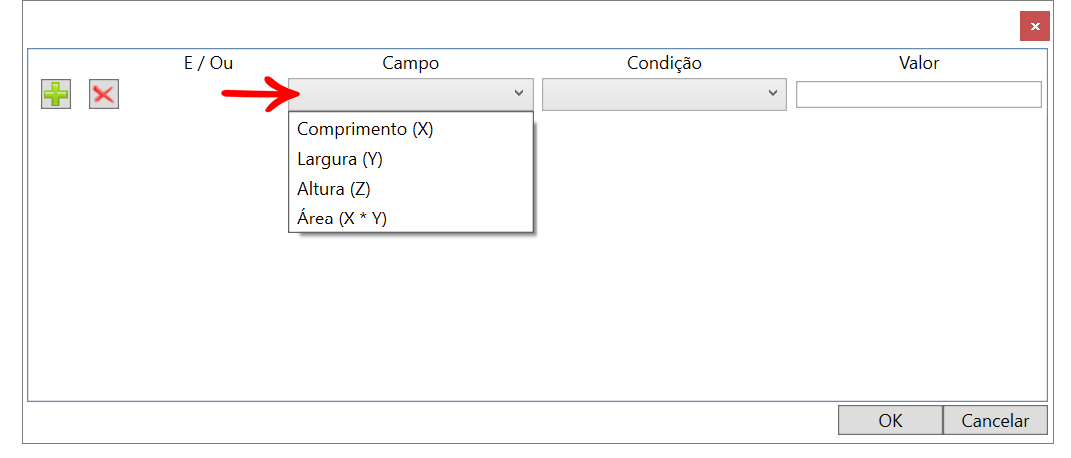Dismiss the dialog with Cancelar
Screen dimensions: 1071x458
pyautogui.click(x=995, y=420)
